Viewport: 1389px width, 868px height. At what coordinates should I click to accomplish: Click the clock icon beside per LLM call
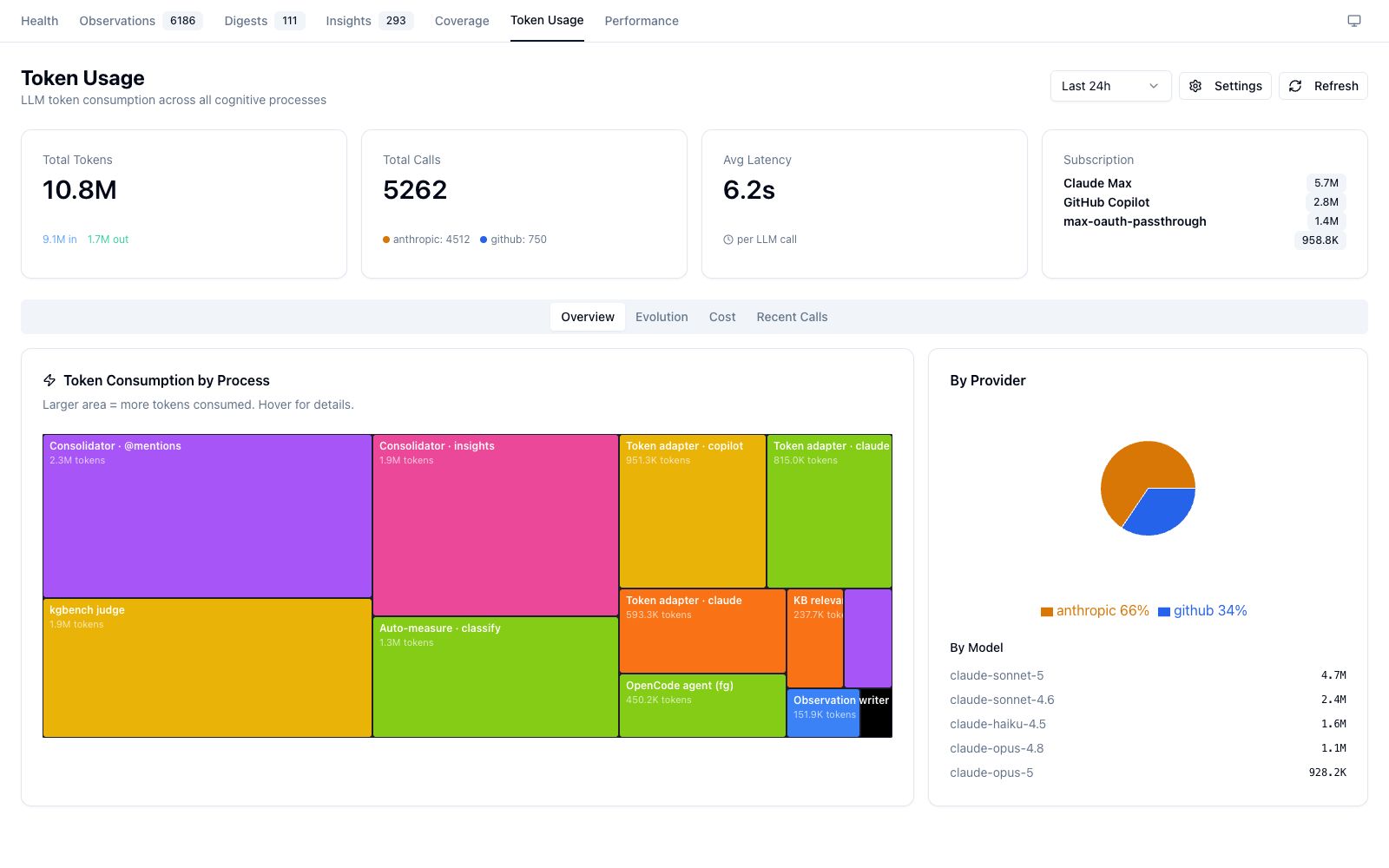[728, 240]
